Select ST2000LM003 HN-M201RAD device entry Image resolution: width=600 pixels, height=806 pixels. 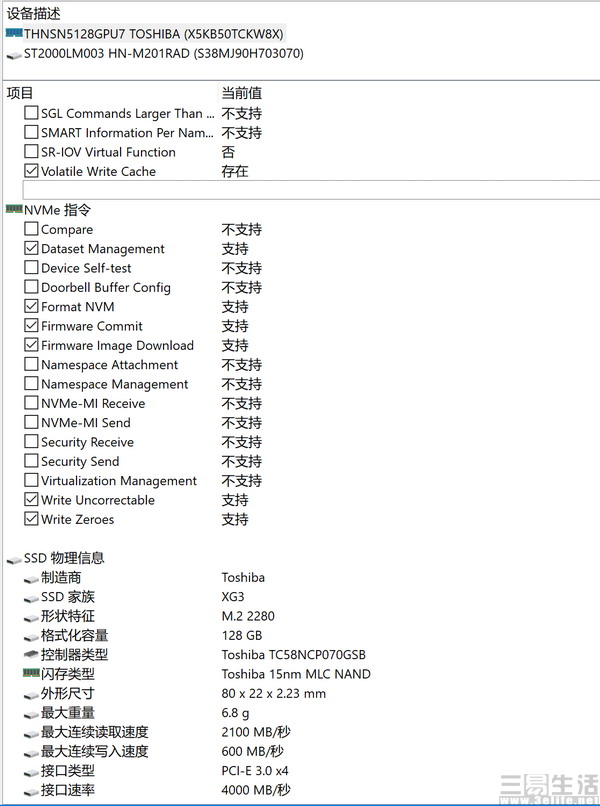[163, 54]
